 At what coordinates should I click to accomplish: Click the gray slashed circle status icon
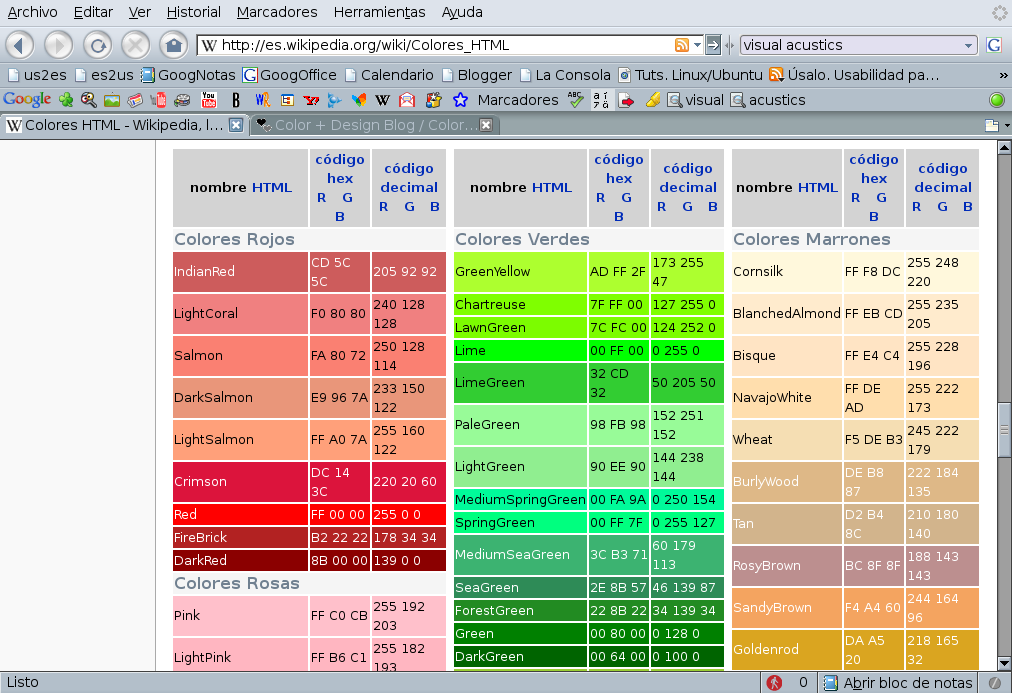pyautogui.click(x=995, y=682)
